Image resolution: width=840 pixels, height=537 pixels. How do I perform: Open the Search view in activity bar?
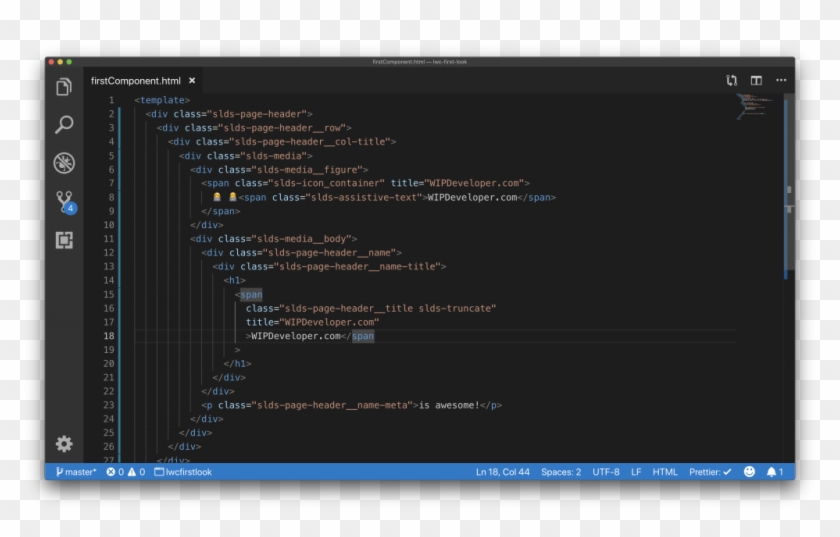tap(64, 125)
